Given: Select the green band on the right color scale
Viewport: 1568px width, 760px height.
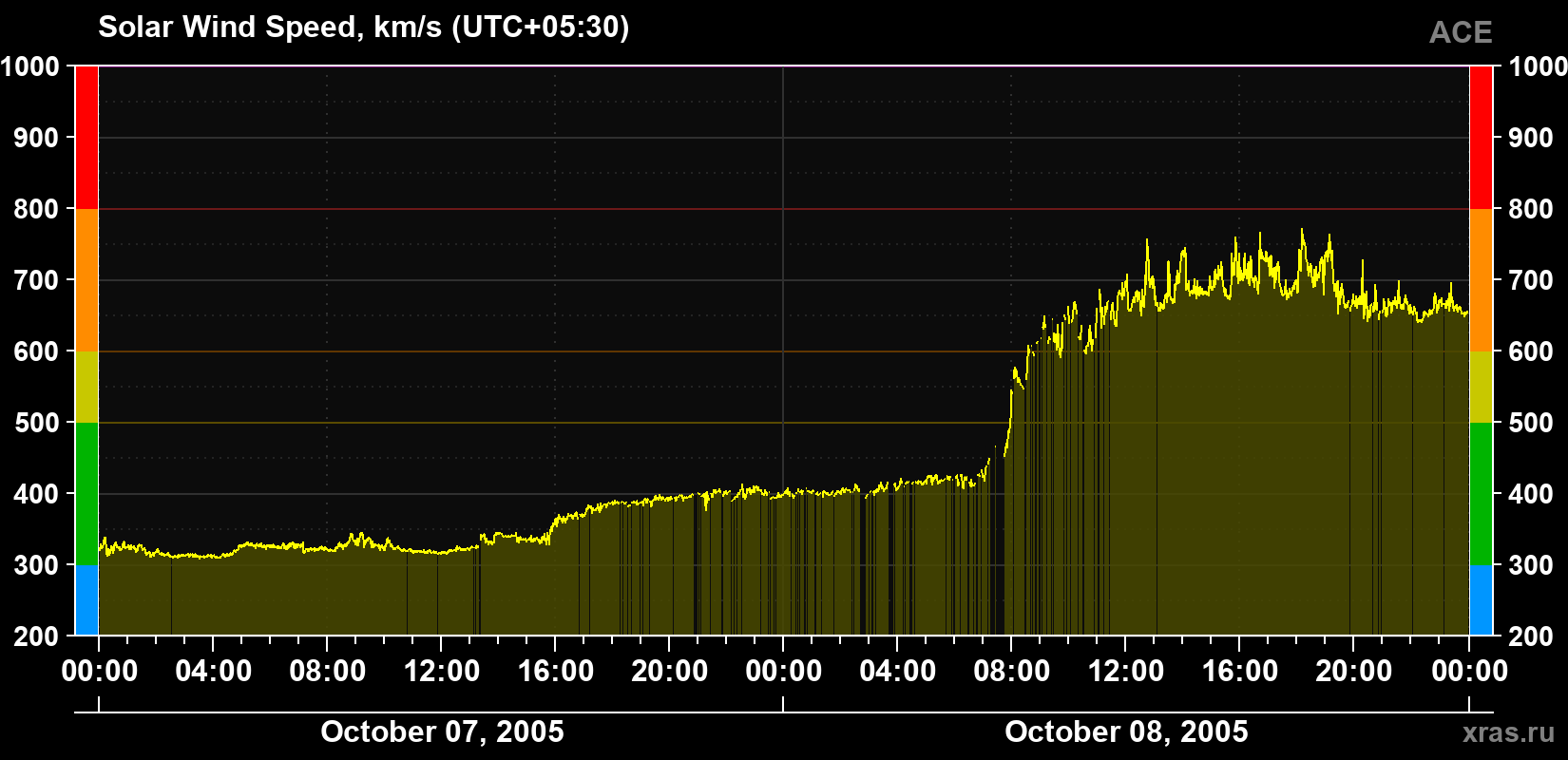Looking at the screenshot, I should [x=1481, y=494].
